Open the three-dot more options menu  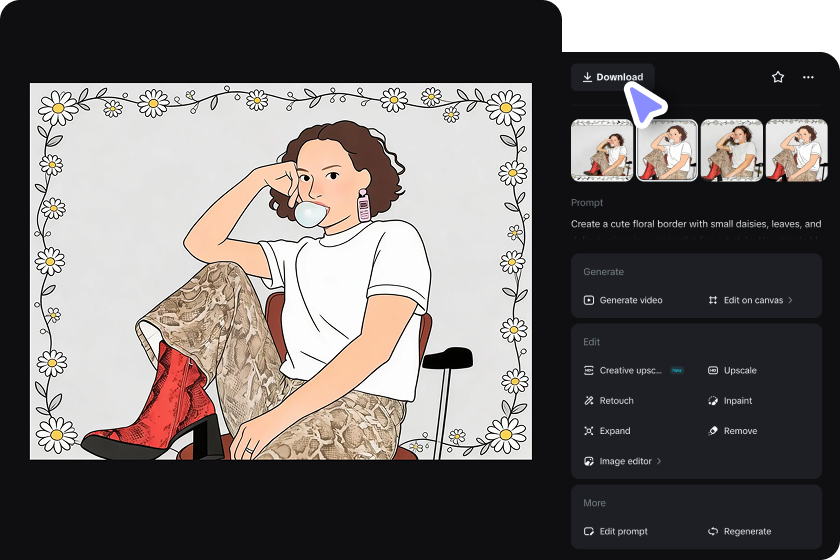(808, 77)
